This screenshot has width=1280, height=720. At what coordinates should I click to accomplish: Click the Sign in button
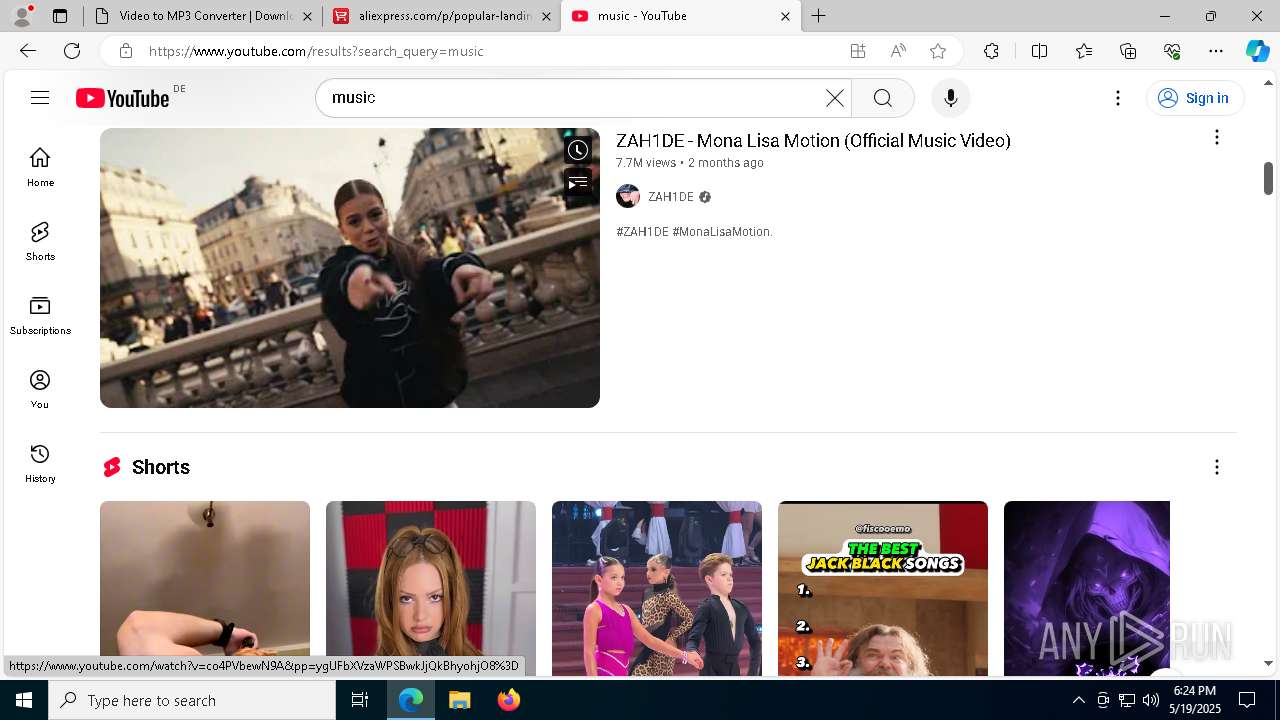pyautogui.click(x=1194, y=98)
